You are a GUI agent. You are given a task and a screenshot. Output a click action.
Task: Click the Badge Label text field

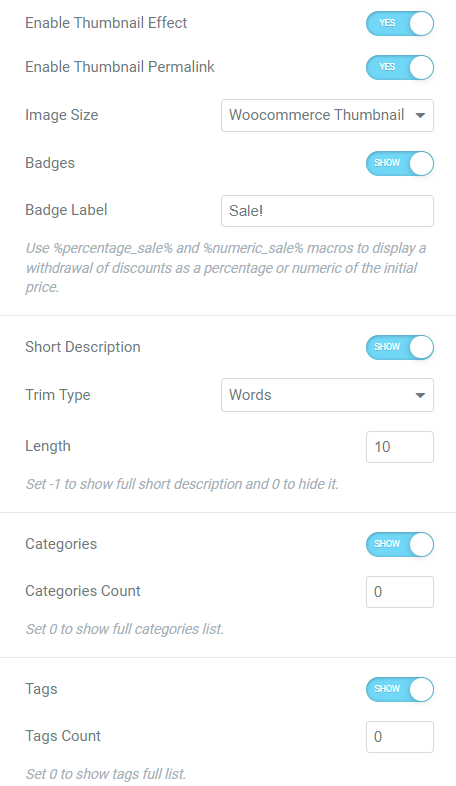click(327, 211)
